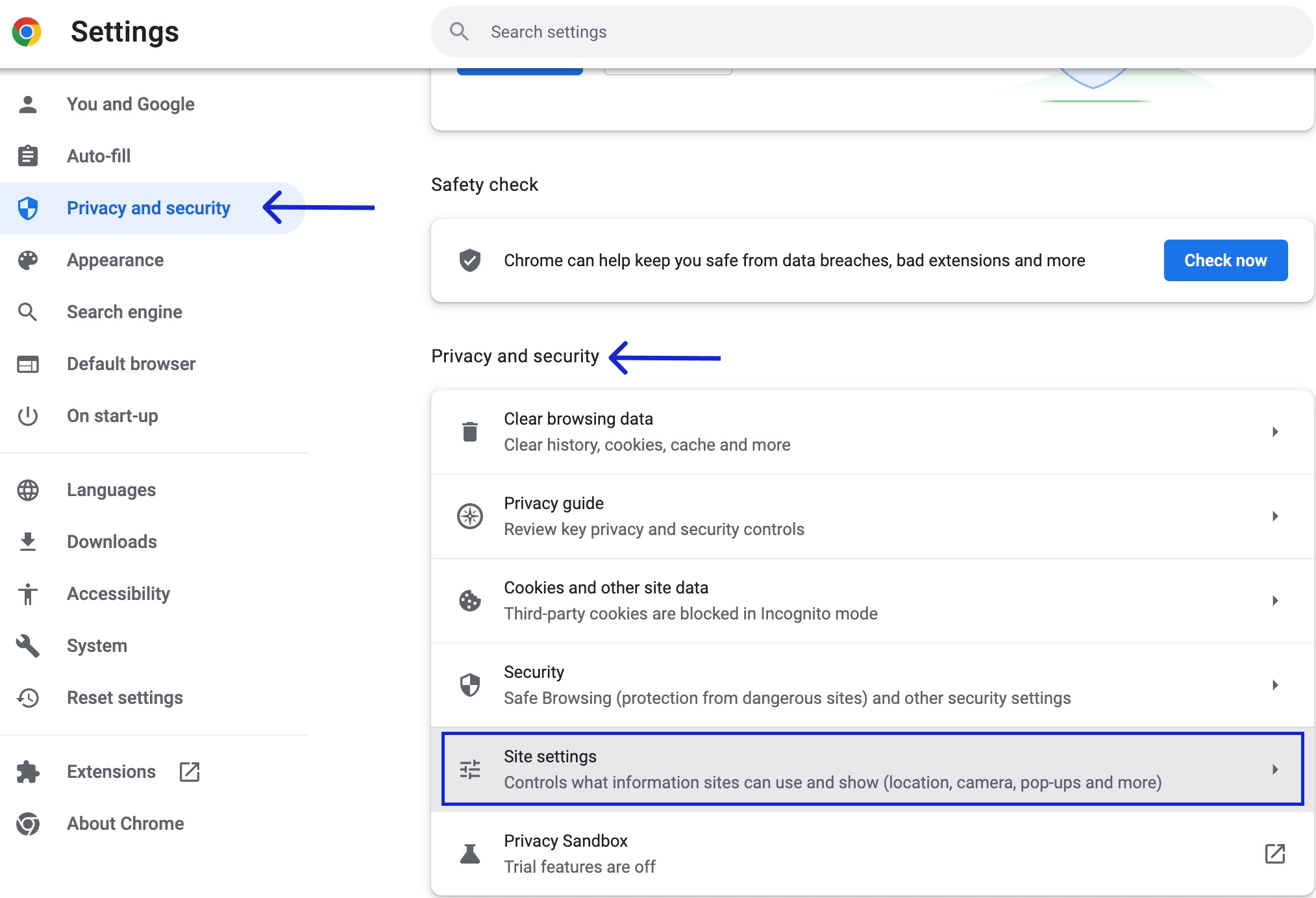Click the Site settings sliders icon
Image resolution: width=1316 pixels, height=898 pixels.
click(x=470, y=769)
